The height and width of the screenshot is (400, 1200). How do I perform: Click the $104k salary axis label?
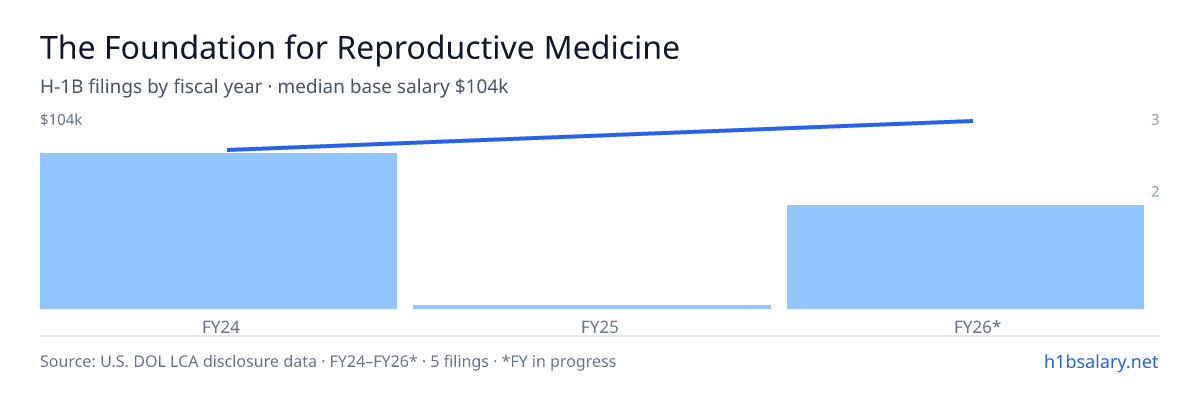point(61,120)
